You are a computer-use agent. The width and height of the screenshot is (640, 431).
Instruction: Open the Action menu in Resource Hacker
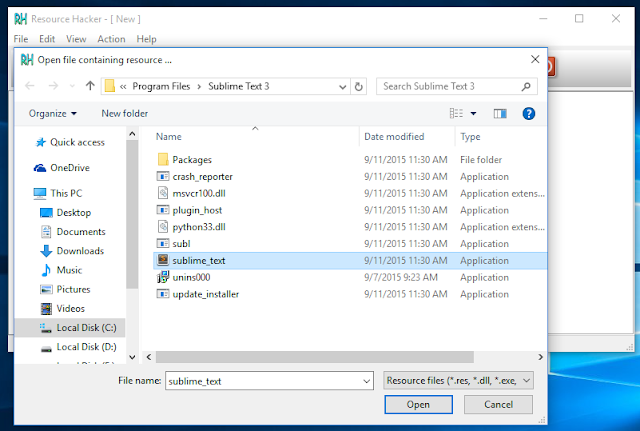tap(111, 39)
